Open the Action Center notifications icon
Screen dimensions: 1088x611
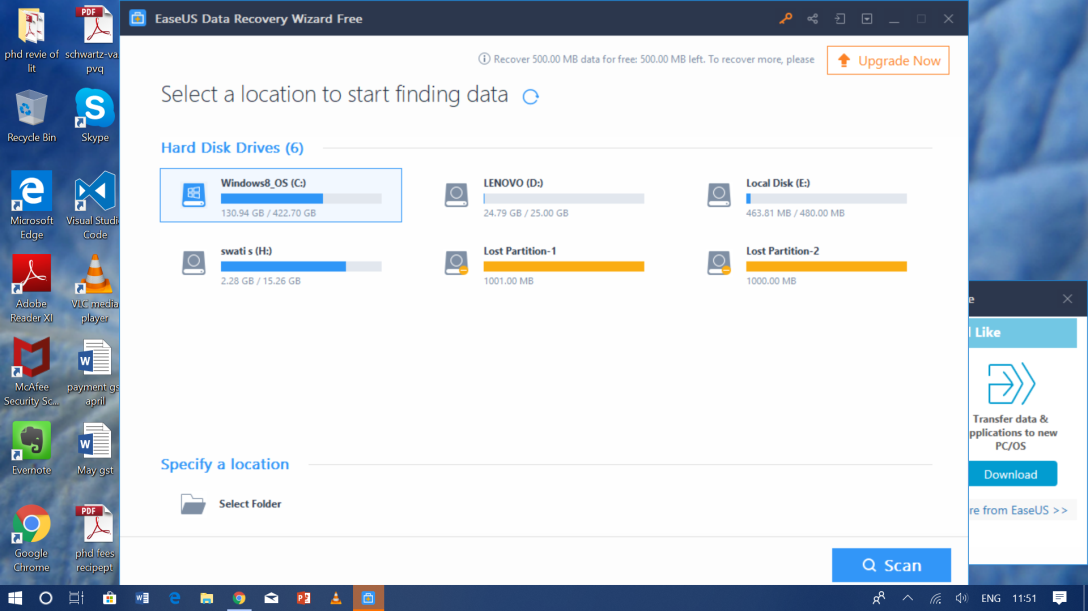tap(1060, 598)
